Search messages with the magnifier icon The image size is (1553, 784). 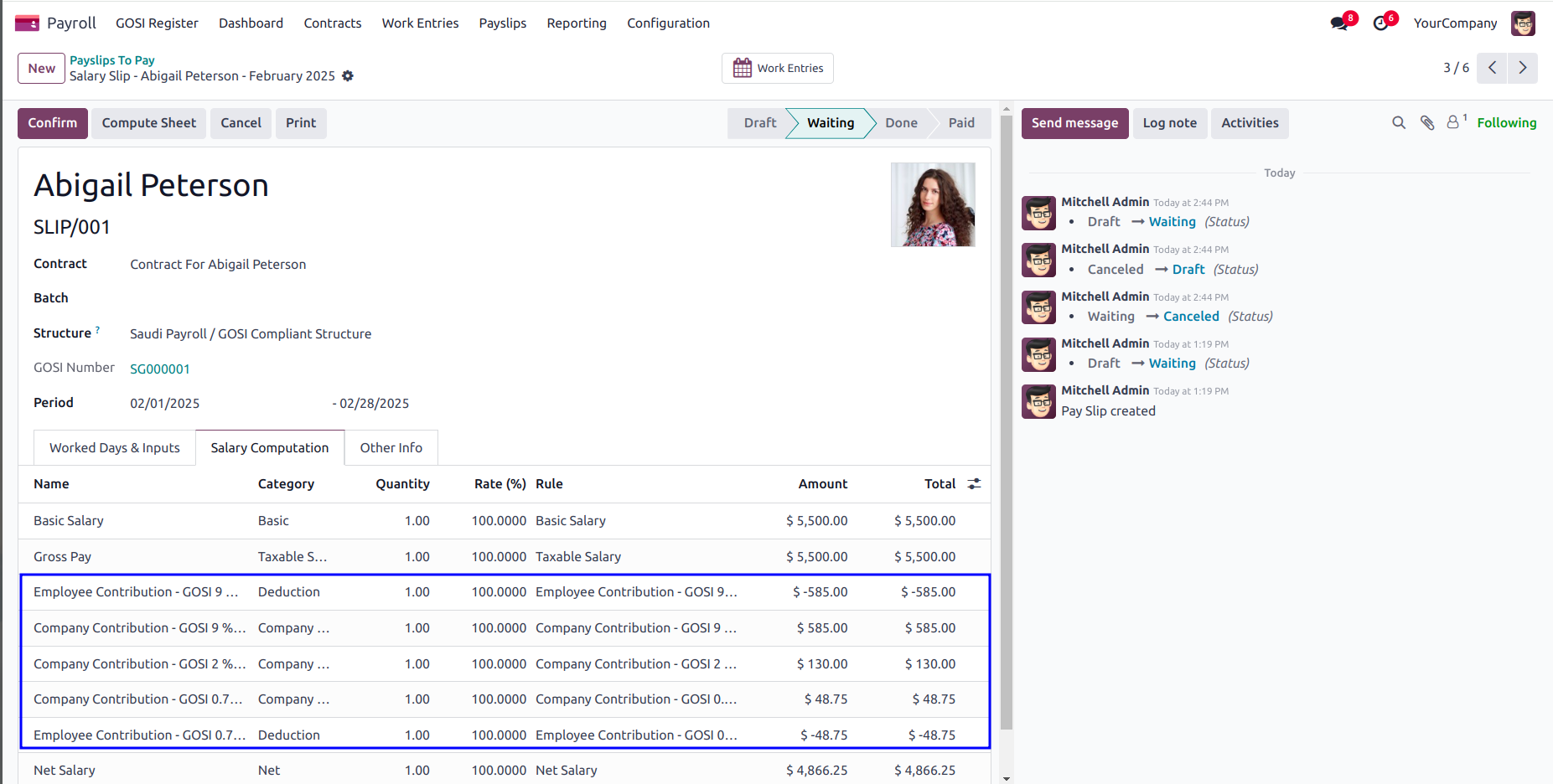pyautogui.click(x=1399, y=123)
